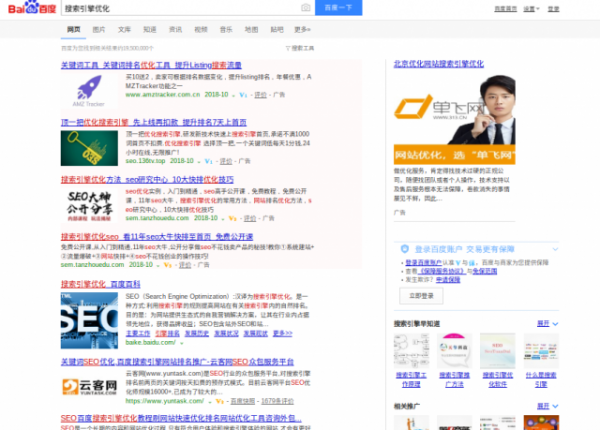Viewport: 600px width, 430px height.
Task: Open thumbnail above 搜索引擎优化软件
Action: [497, 351]
